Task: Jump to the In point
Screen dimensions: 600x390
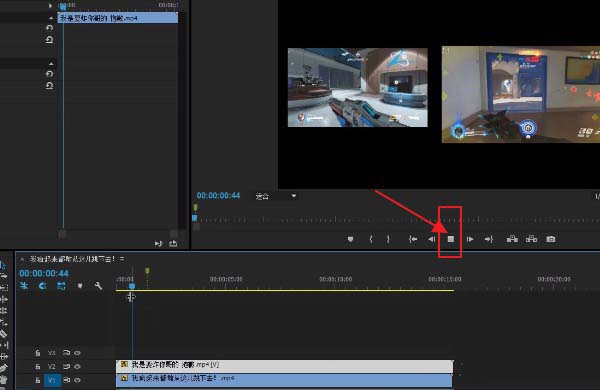Action: coord(413,239)
